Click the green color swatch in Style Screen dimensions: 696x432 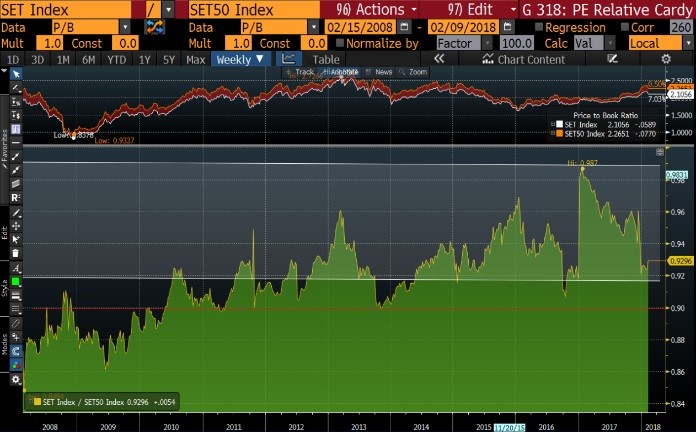(x=16, y=281)
